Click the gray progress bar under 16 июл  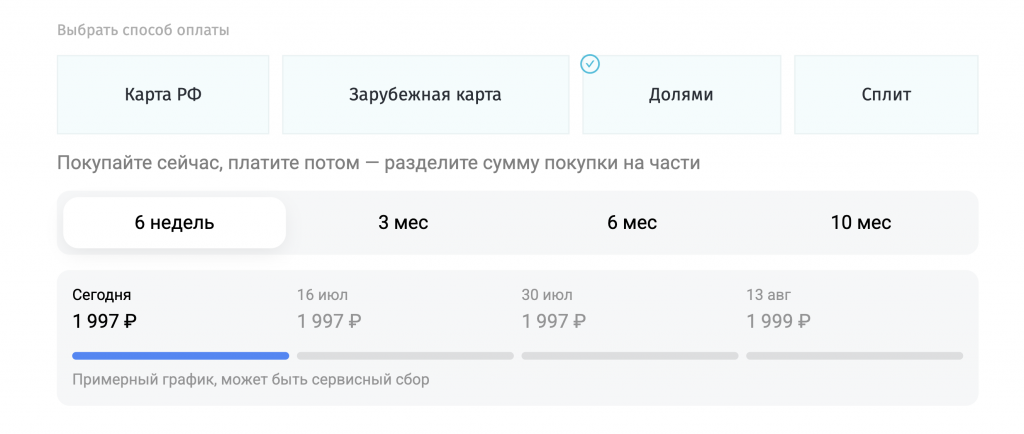tap(405, 356)
